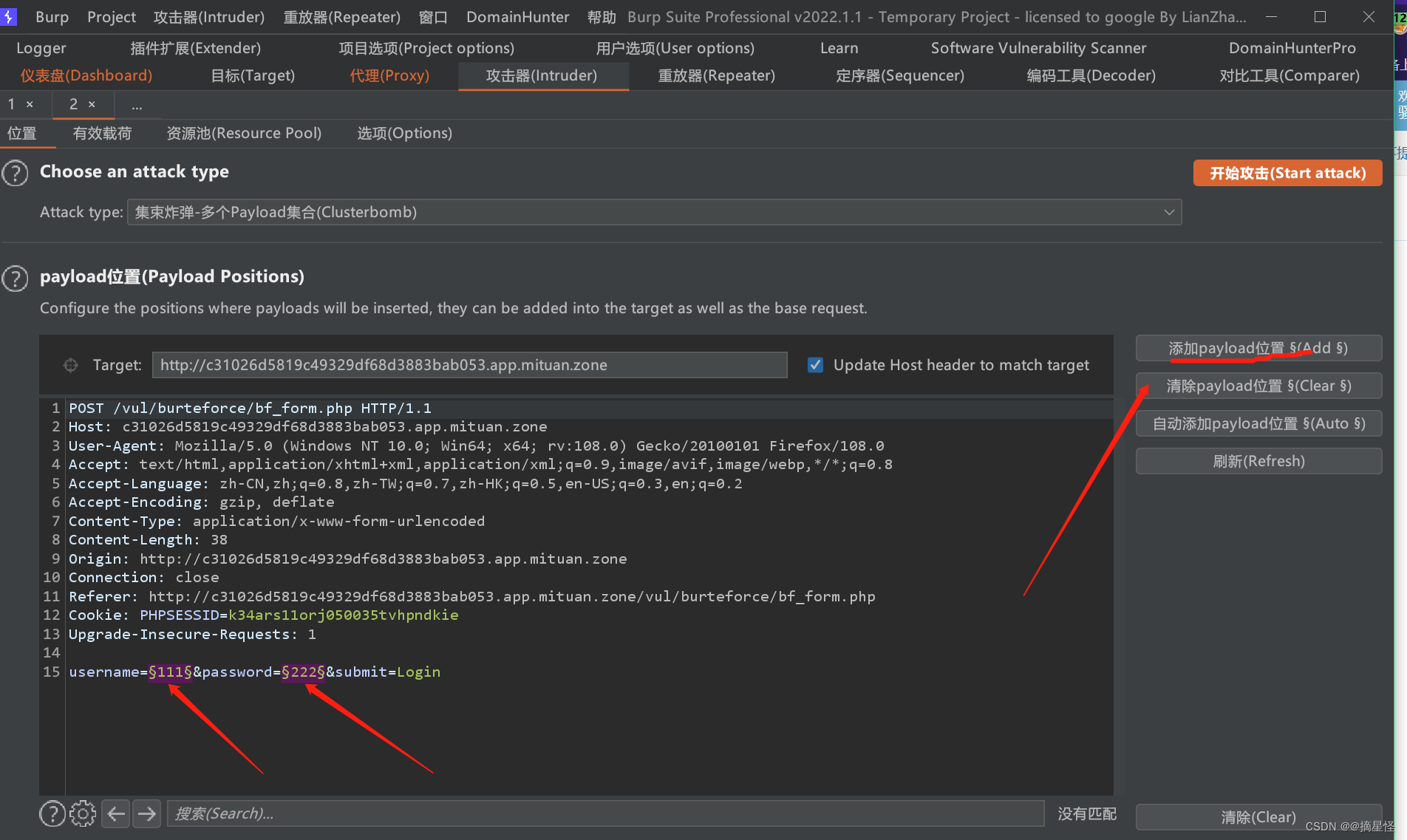1407x840 pixels.
Task: Open Software Vulnerability Scanner tab
Action: pyautogui.click(x=1039, y=48)
